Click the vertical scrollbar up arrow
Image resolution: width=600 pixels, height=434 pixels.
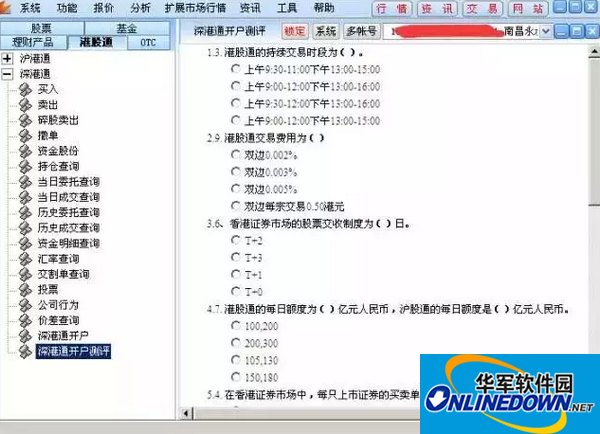[594, 52]
